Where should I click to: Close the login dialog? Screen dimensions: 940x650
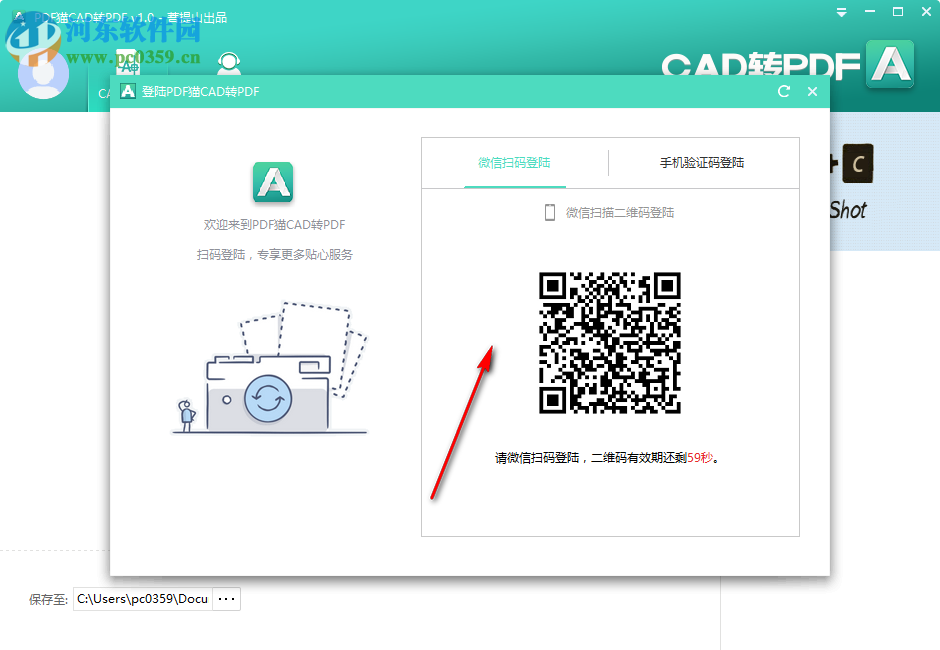tap(812, 91)
